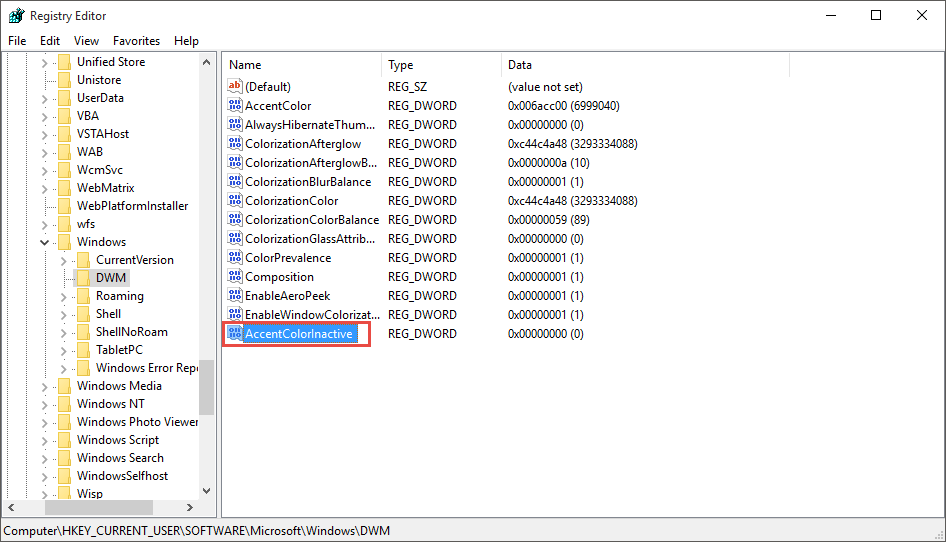
Task: Click the WebMatrix folder icon
Action: pyautogui.click(x=65, y=188)
